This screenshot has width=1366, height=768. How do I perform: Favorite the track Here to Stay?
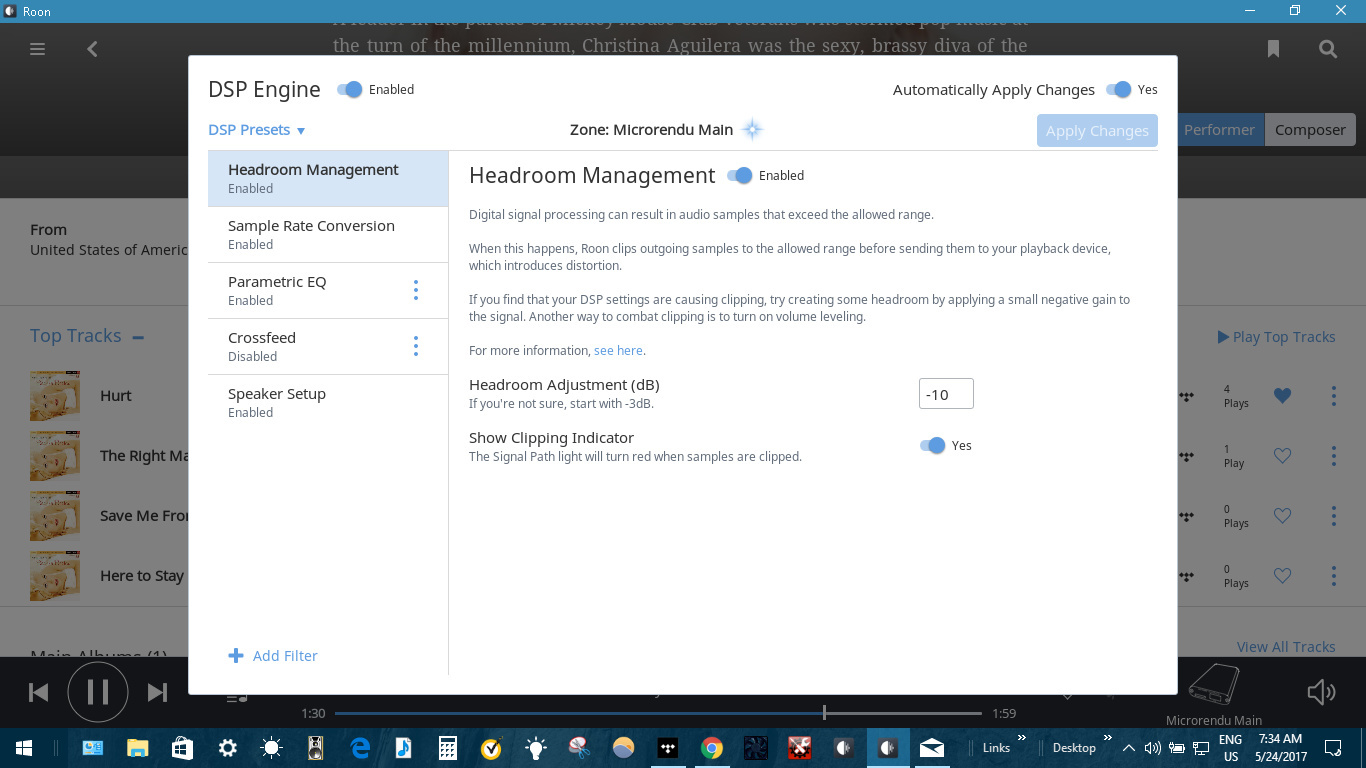pos(1282,576)
